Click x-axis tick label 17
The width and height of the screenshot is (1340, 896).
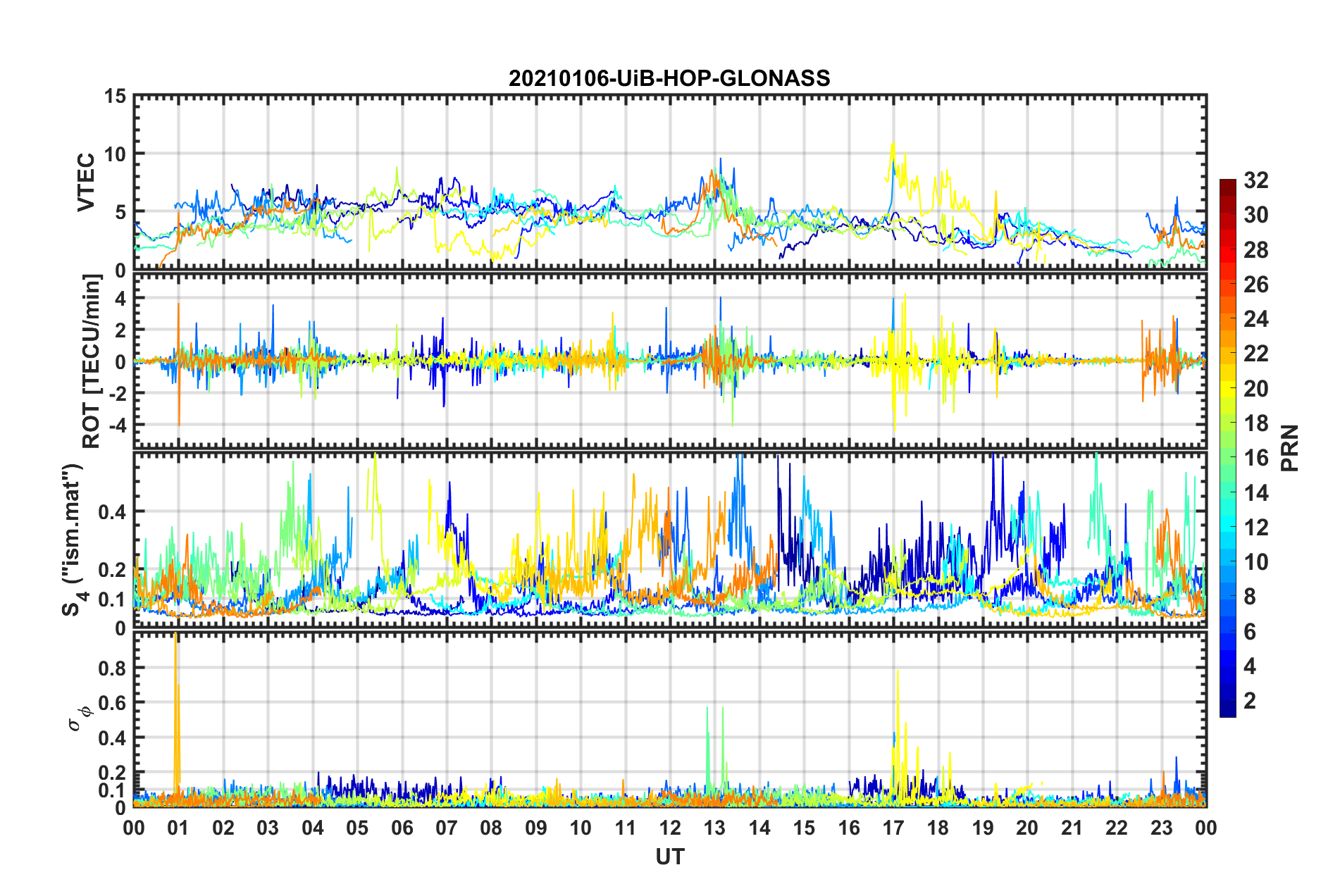pos(893,828)
